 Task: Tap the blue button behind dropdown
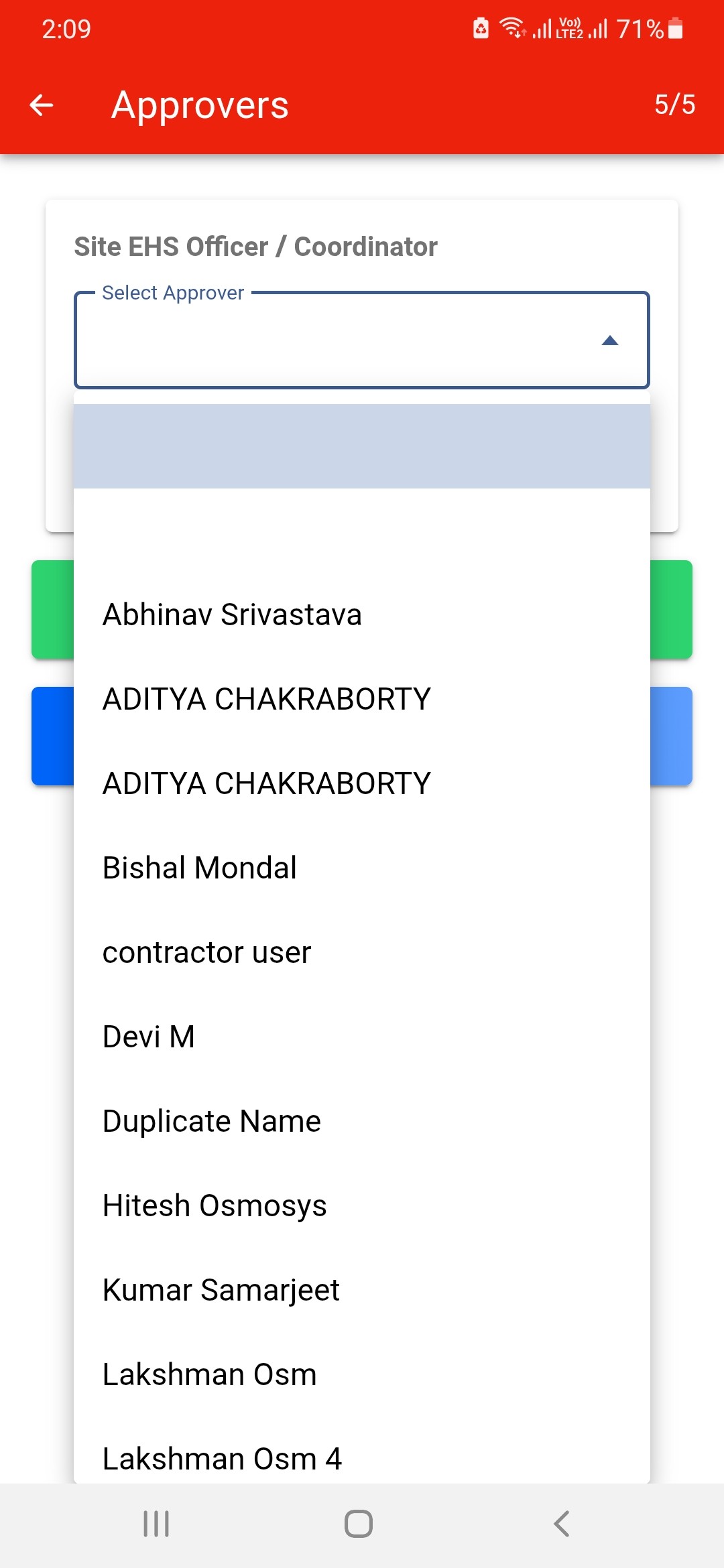671,736
